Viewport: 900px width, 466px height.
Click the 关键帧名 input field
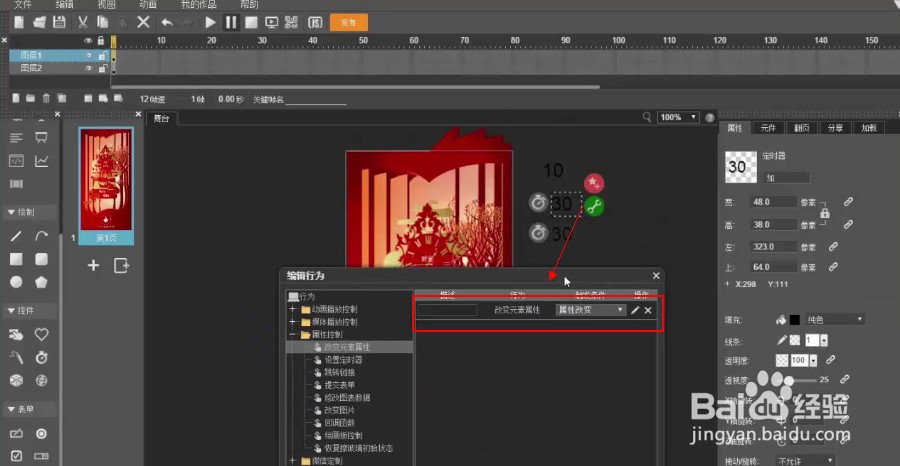tap(316, 99)
